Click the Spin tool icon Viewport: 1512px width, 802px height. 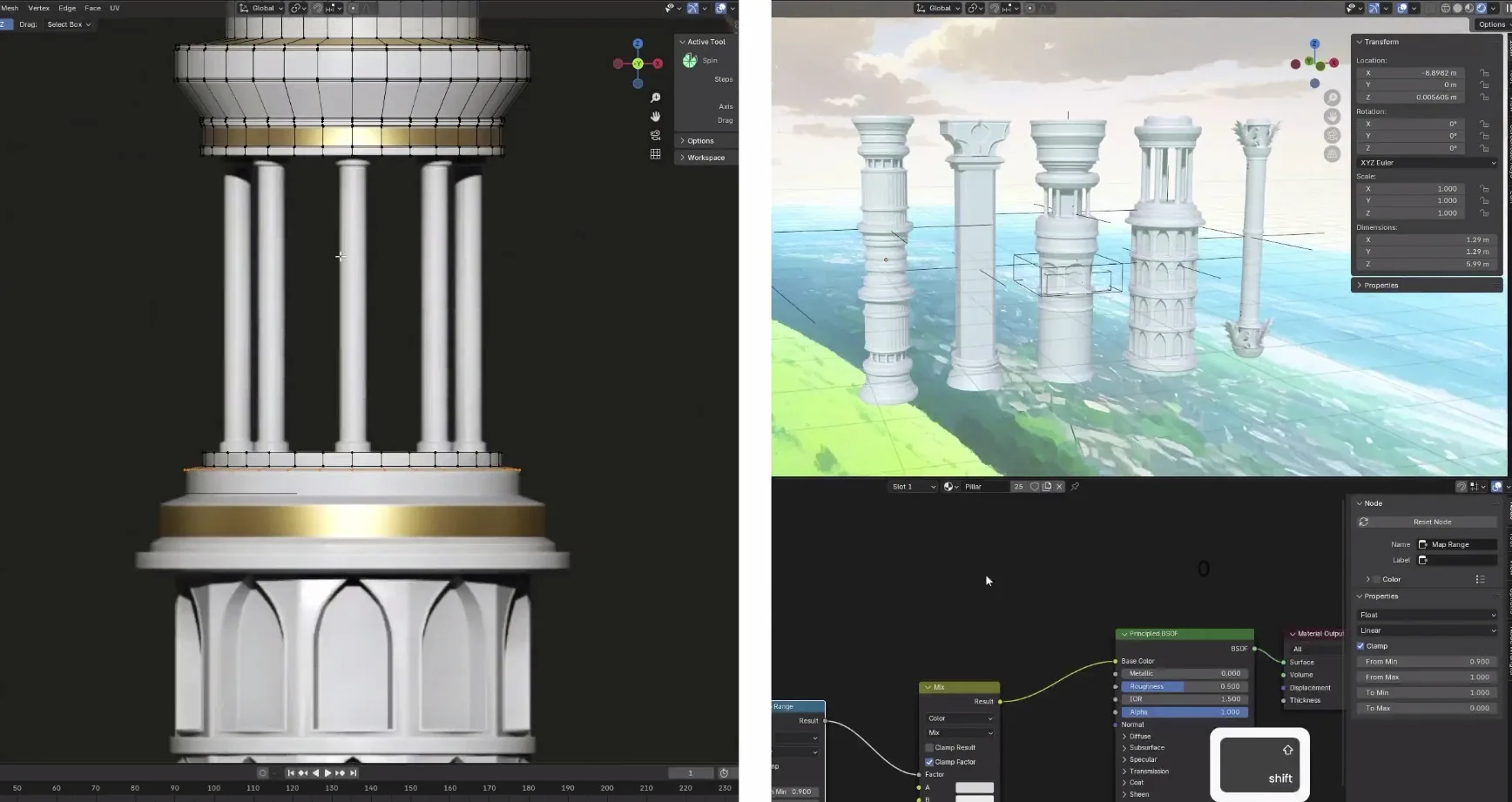click(690, 60)
